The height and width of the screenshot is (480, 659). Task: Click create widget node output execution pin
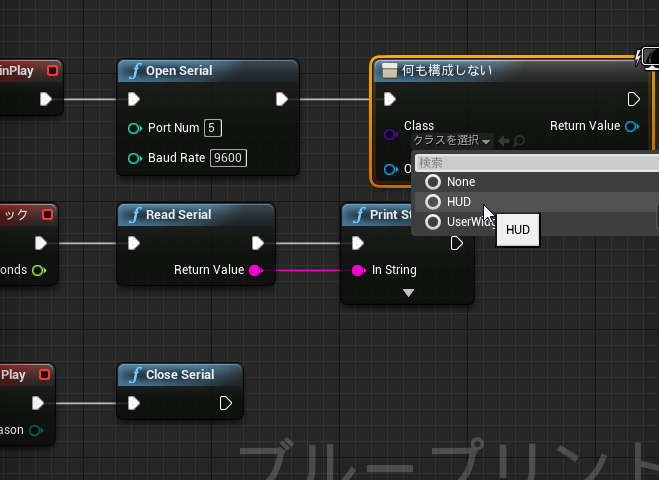[x=633, y=99]
